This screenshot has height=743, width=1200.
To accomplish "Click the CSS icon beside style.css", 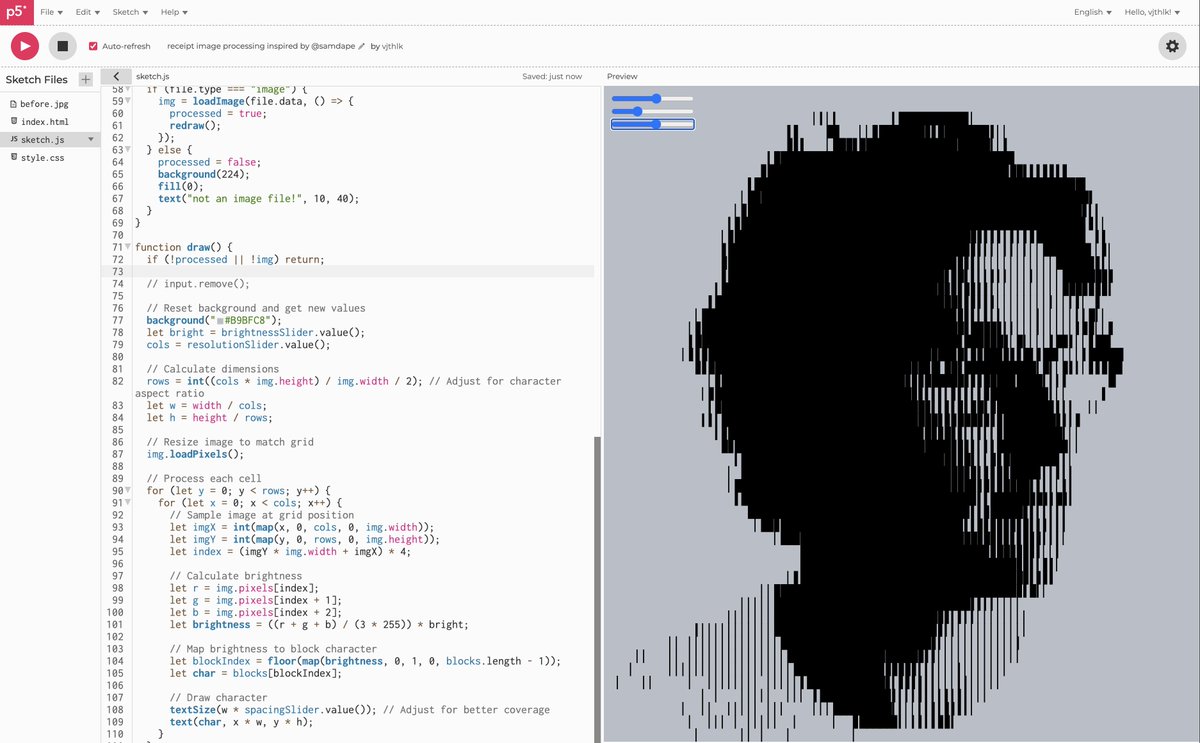I will 13,157.
